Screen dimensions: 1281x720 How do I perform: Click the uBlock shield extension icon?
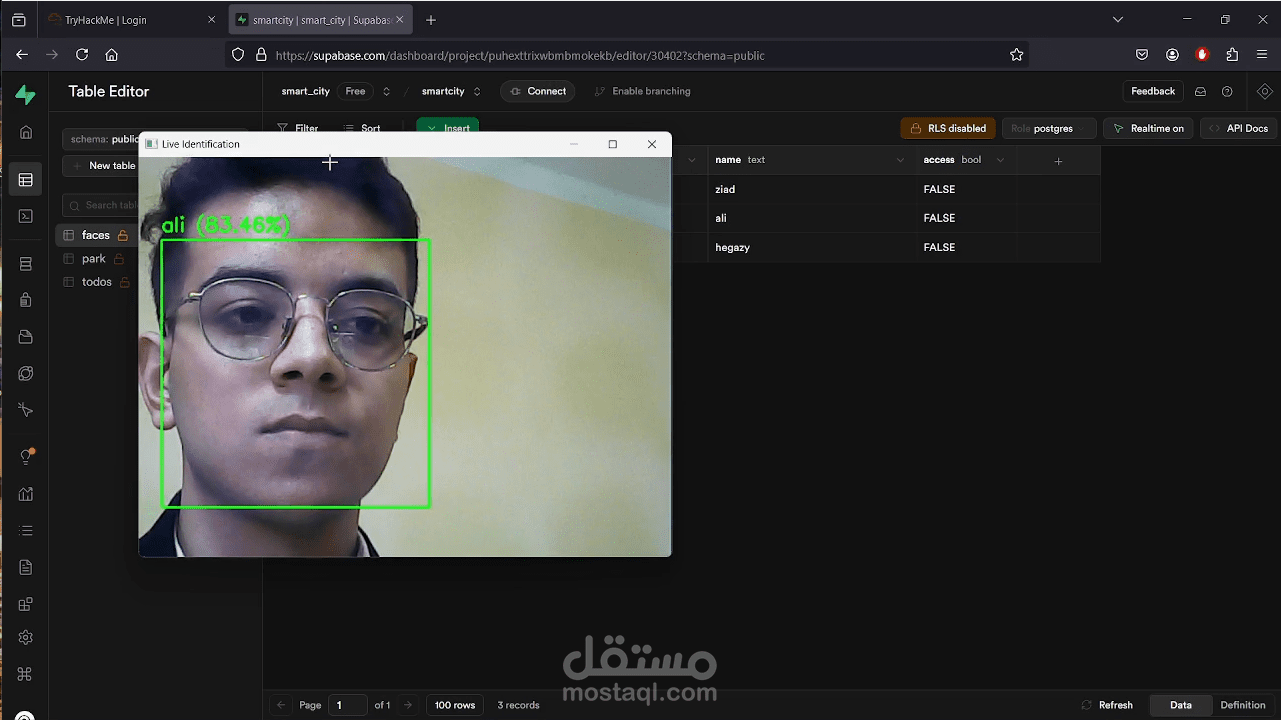click(x=1202, y=55)
